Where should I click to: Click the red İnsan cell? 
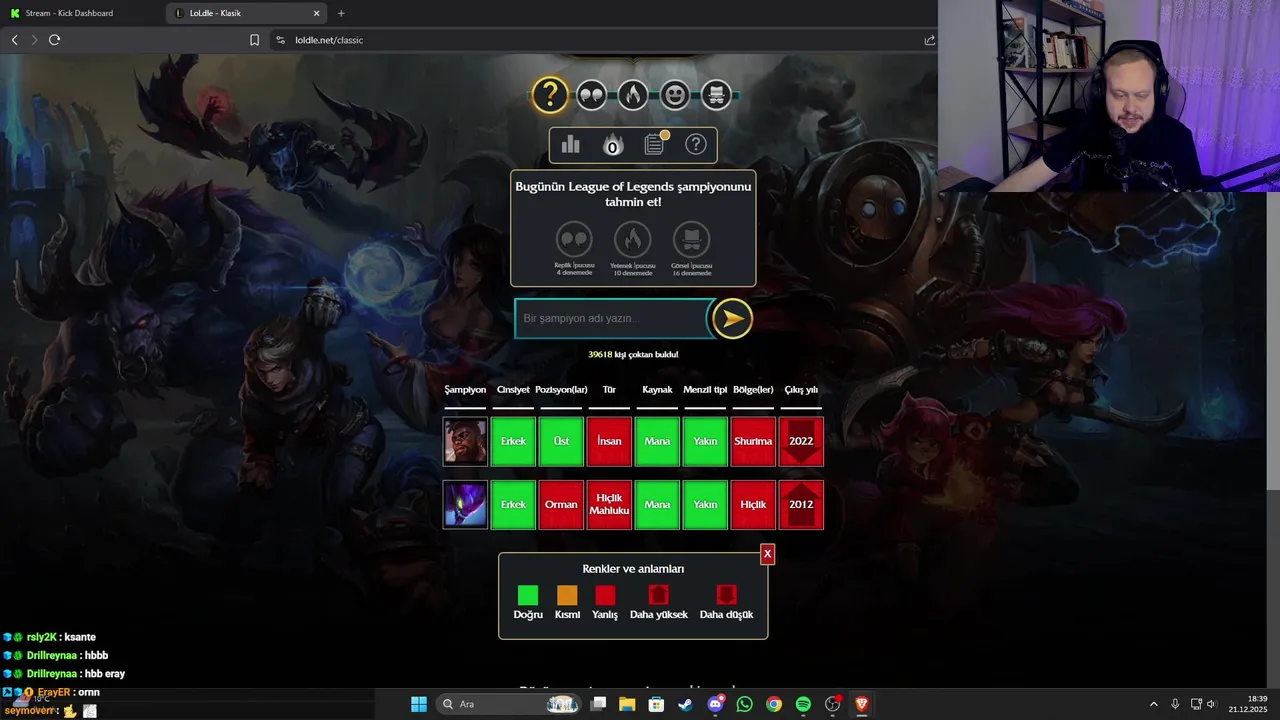click(609, 441)
